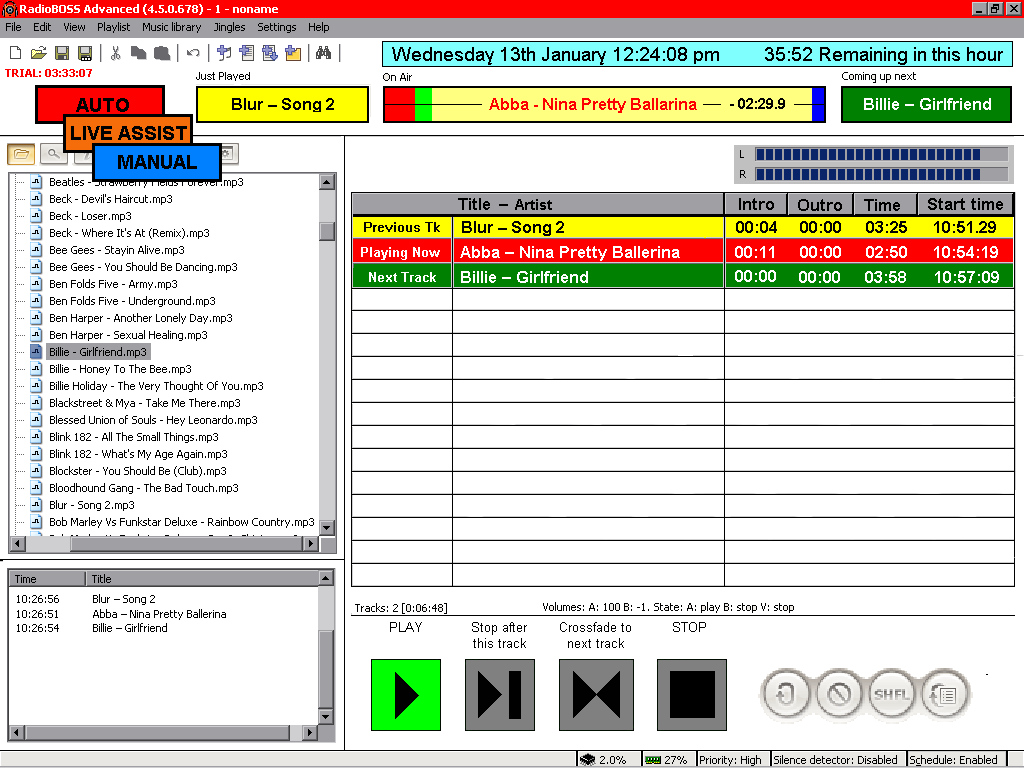Click the Crossfade to next track button

tap(596, 695)
